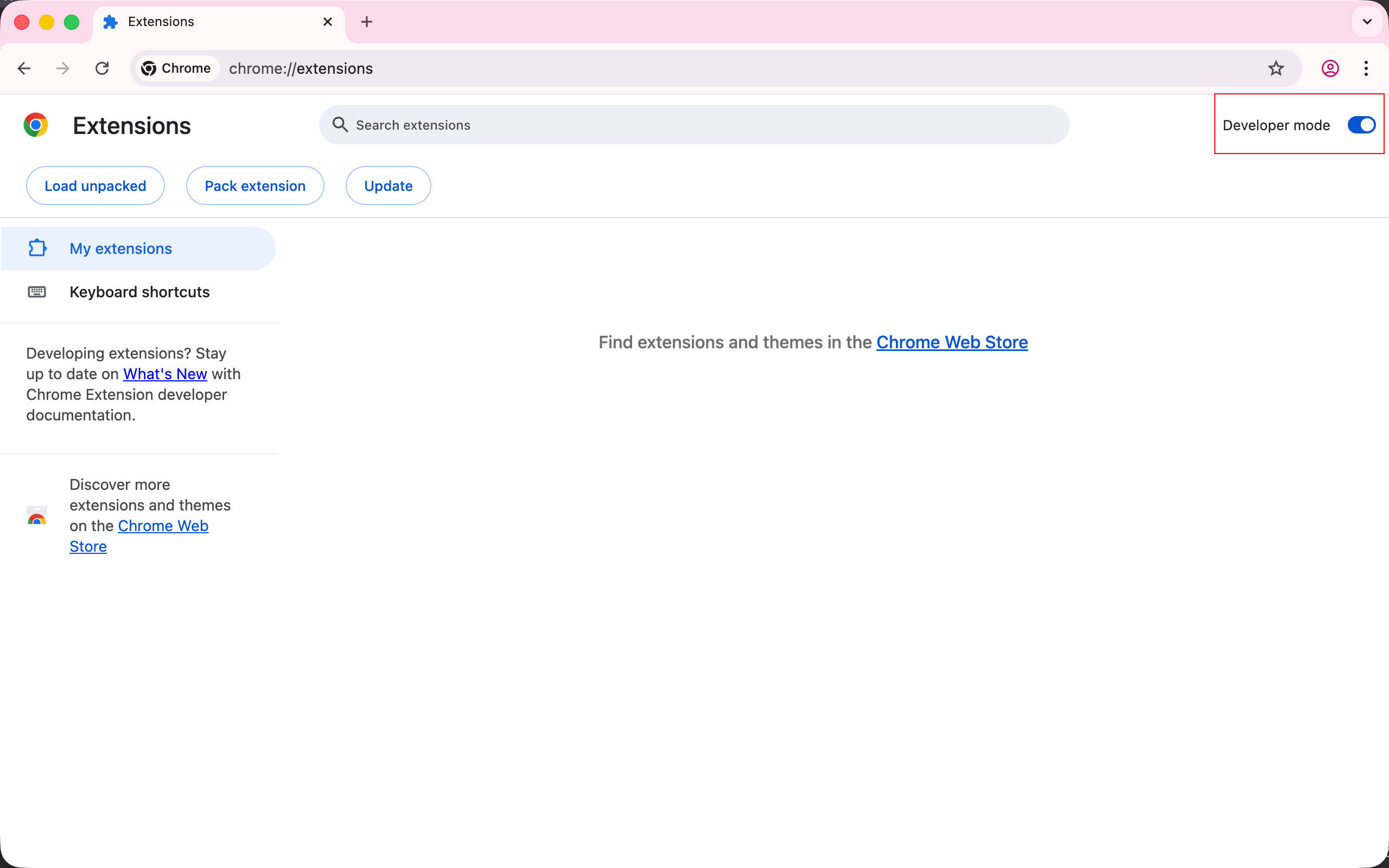
Task: Click the new tab plus icon
Action: point(366,22)
